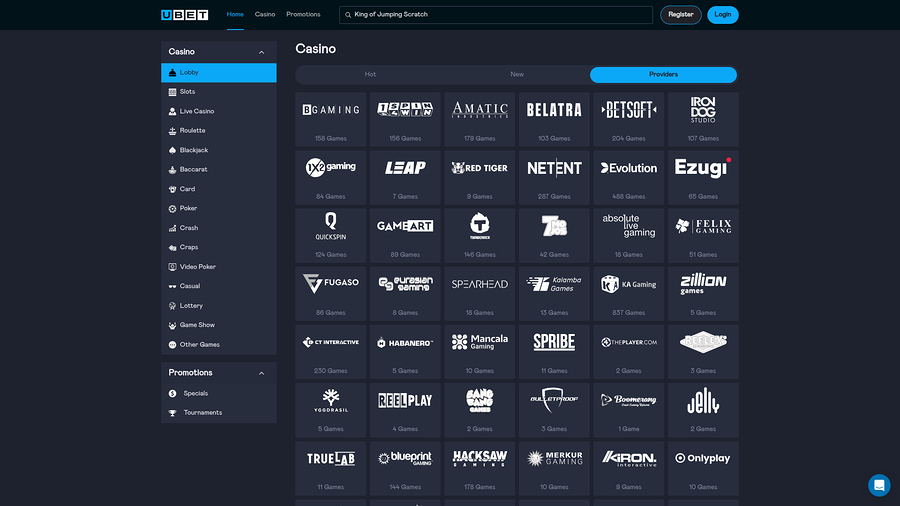Viewport: 900px width, 506px height.
Task: Click the Login button
Action: pos(723,15)
